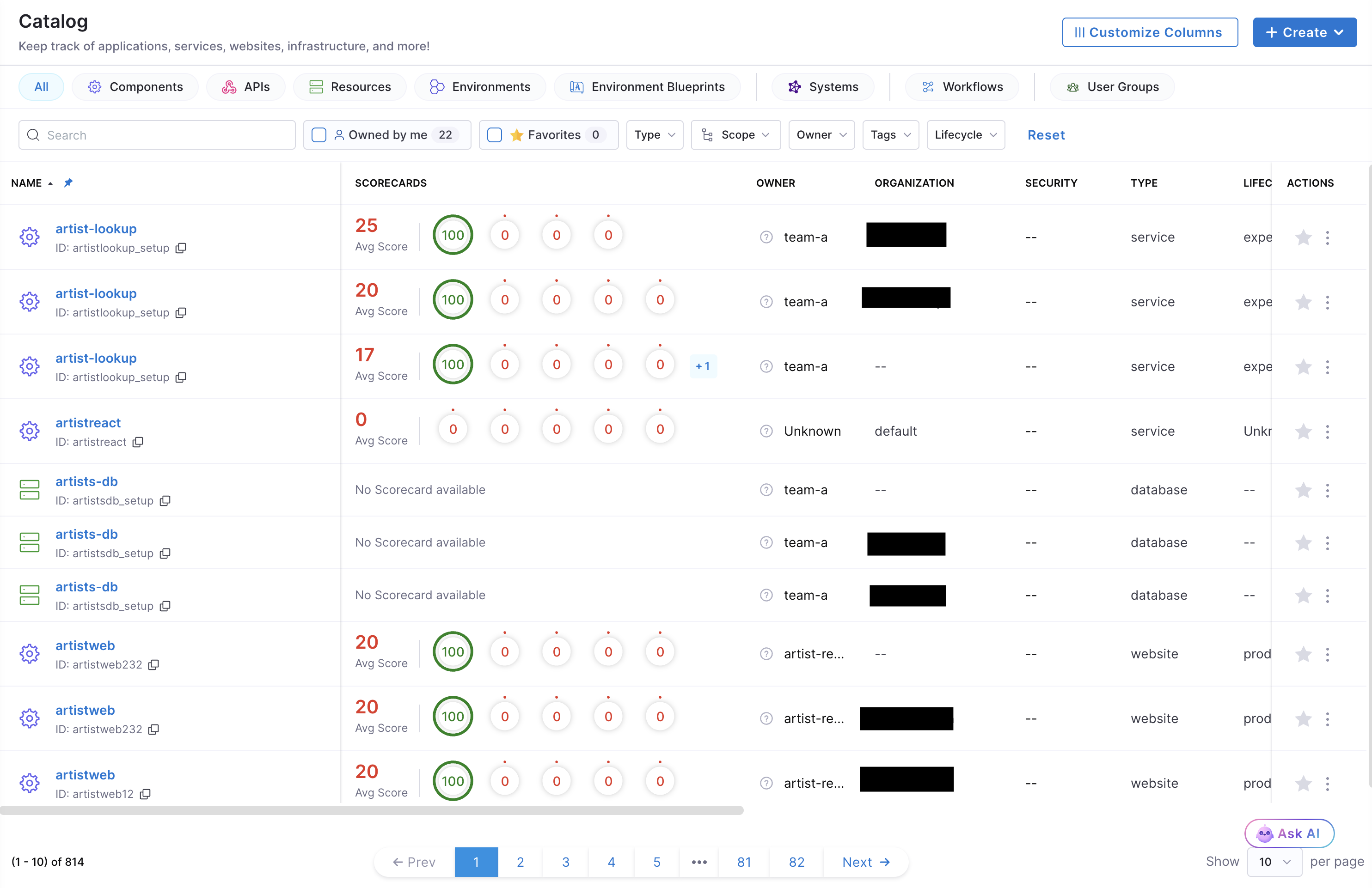1372x888 pixels.
Task: Expand the Type filter dropdown
Action: (654, 135)
